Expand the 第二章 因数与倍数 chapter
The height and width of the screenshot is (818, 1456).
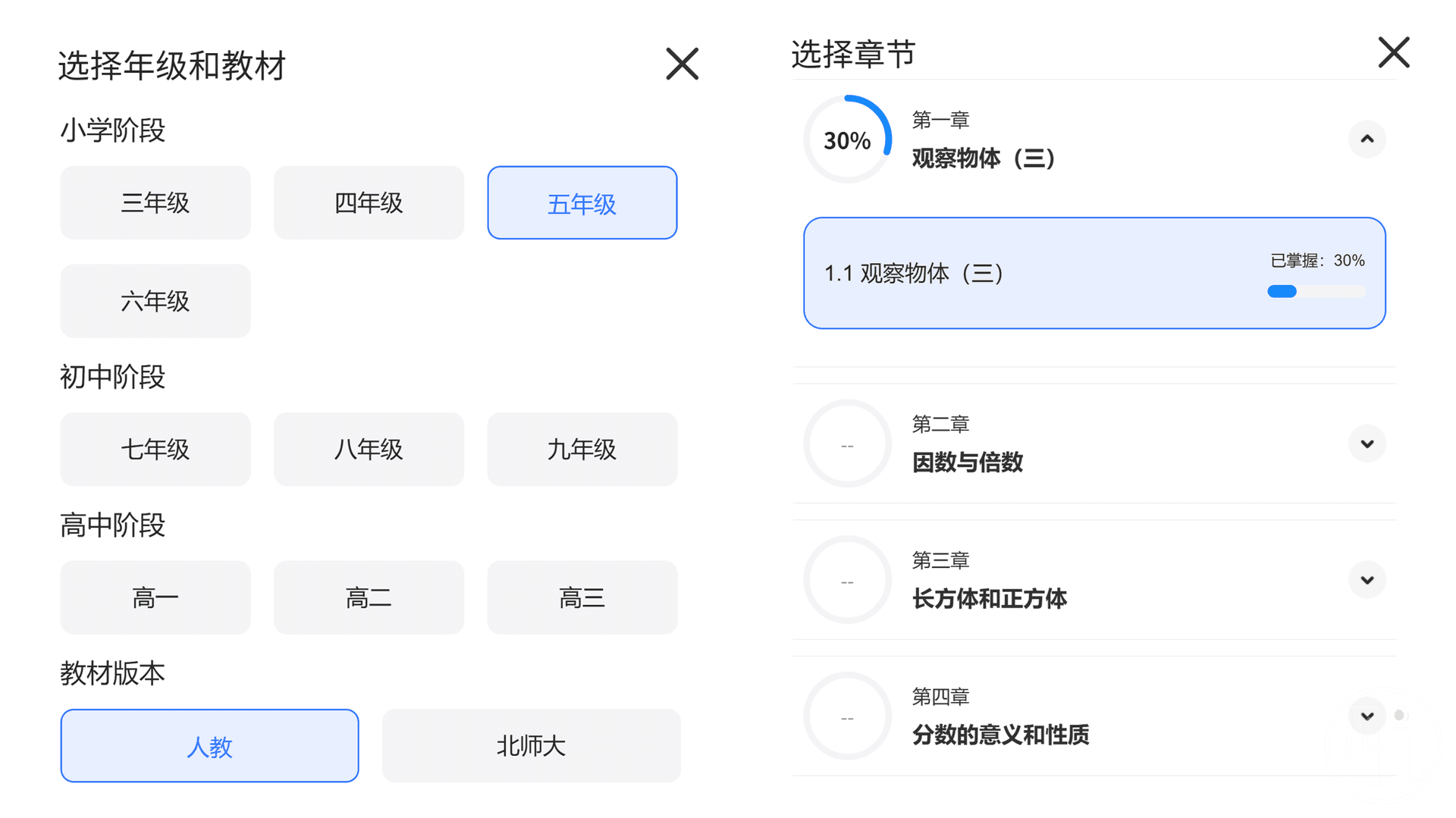tap(1367, 443)
